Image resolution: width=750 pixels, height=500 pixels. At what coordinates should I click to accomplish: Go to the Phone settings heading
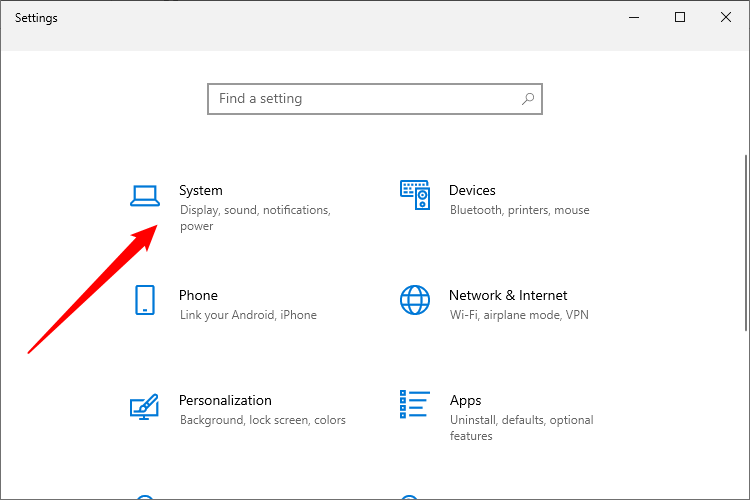coord(198,295)
